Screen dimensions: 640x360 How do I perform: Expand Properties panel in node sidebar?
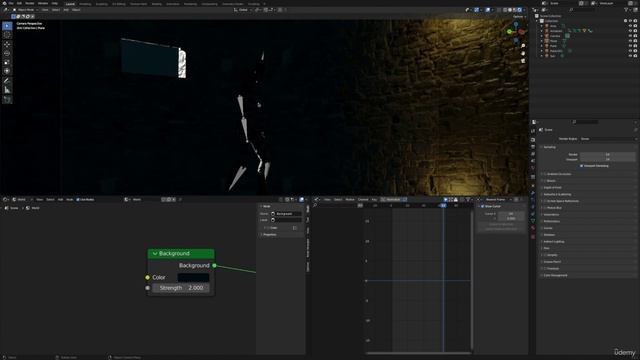pos(269,235)
